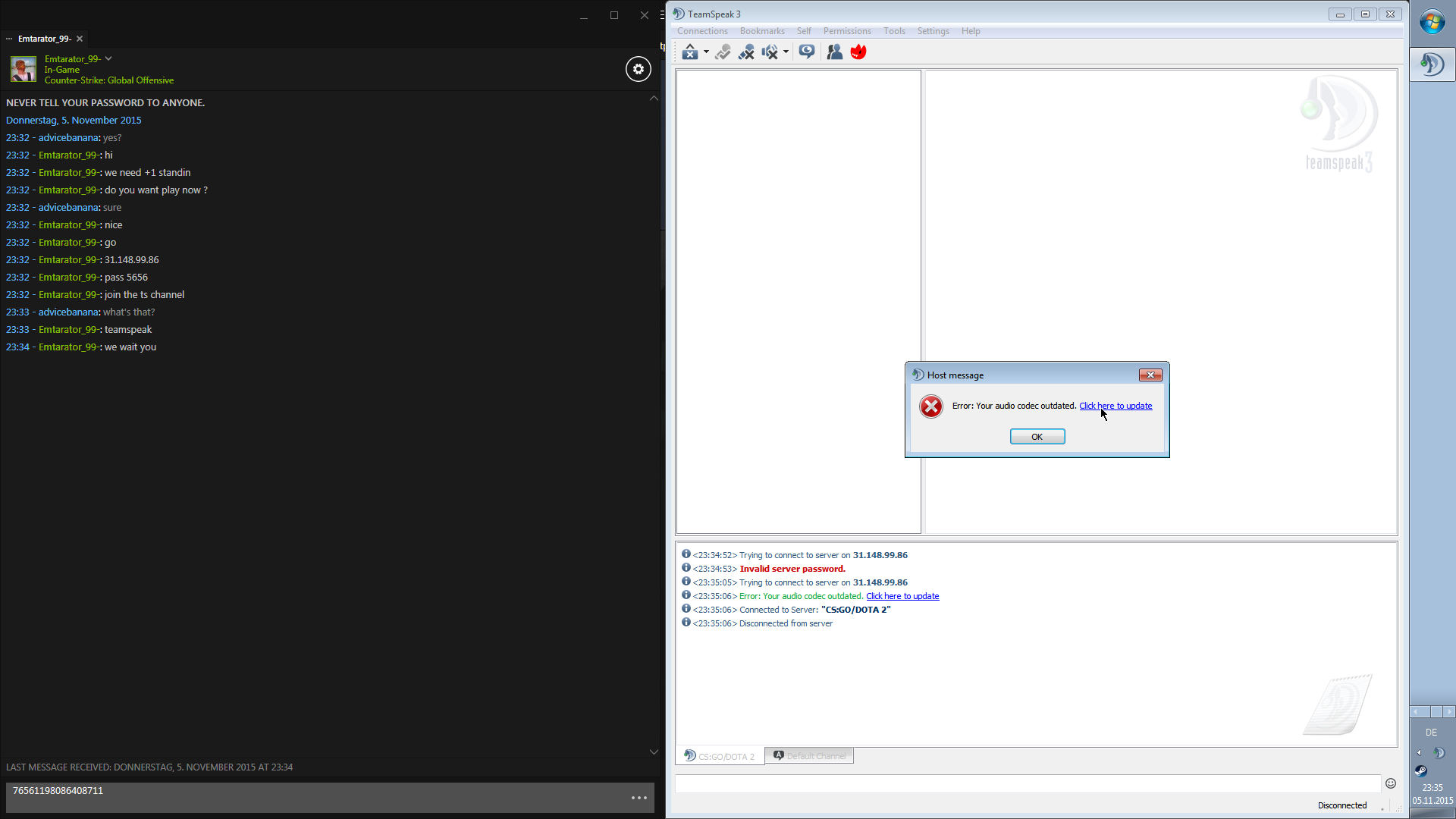The width and height of the screenshot is (1456, 819).
Task: Toggle the activate microphone icon
Action: [x=723, y=52]
